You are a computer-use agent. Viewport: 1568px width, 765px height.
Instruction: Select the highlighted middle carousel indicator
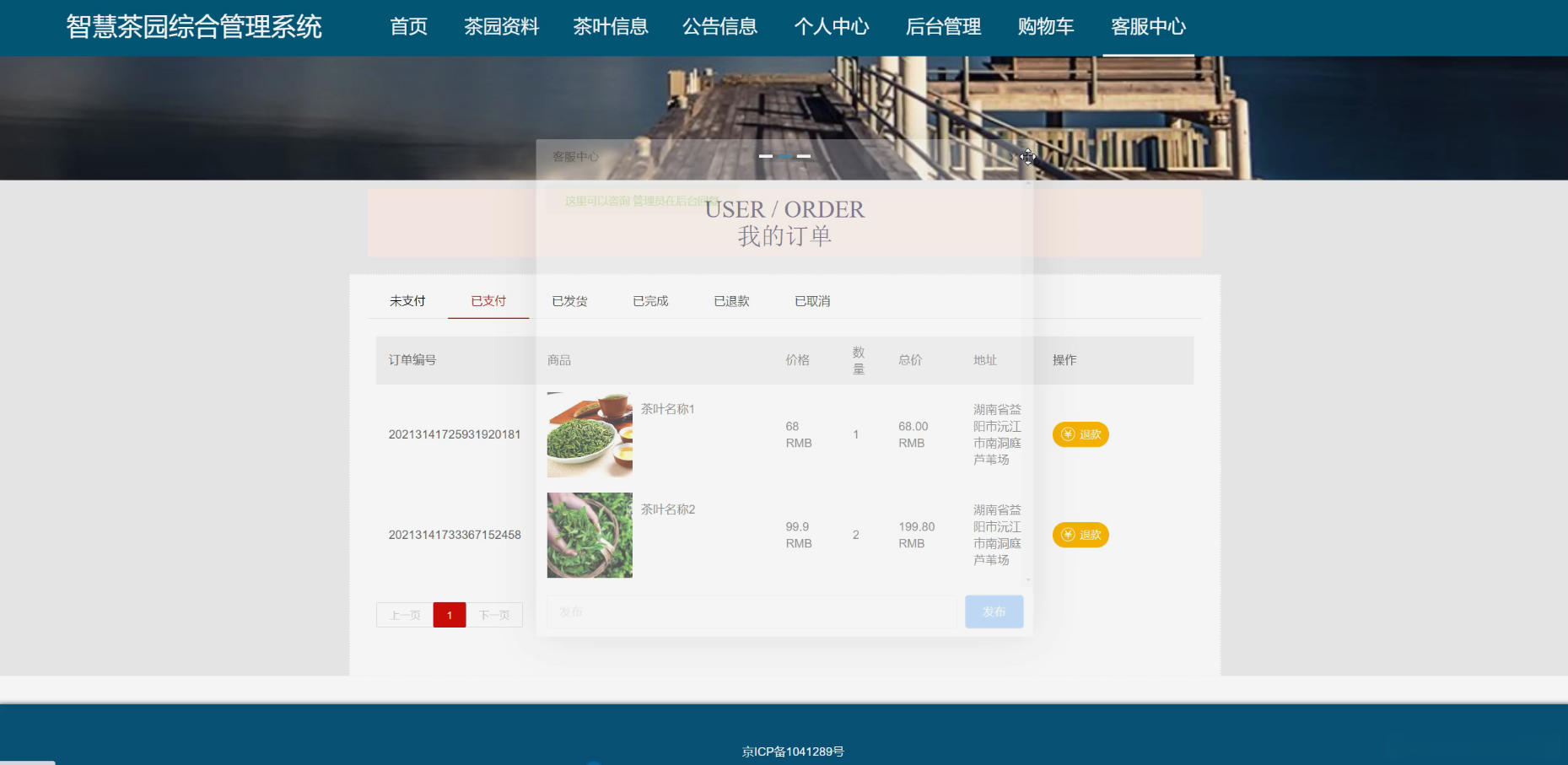click(x=784, y=156)
